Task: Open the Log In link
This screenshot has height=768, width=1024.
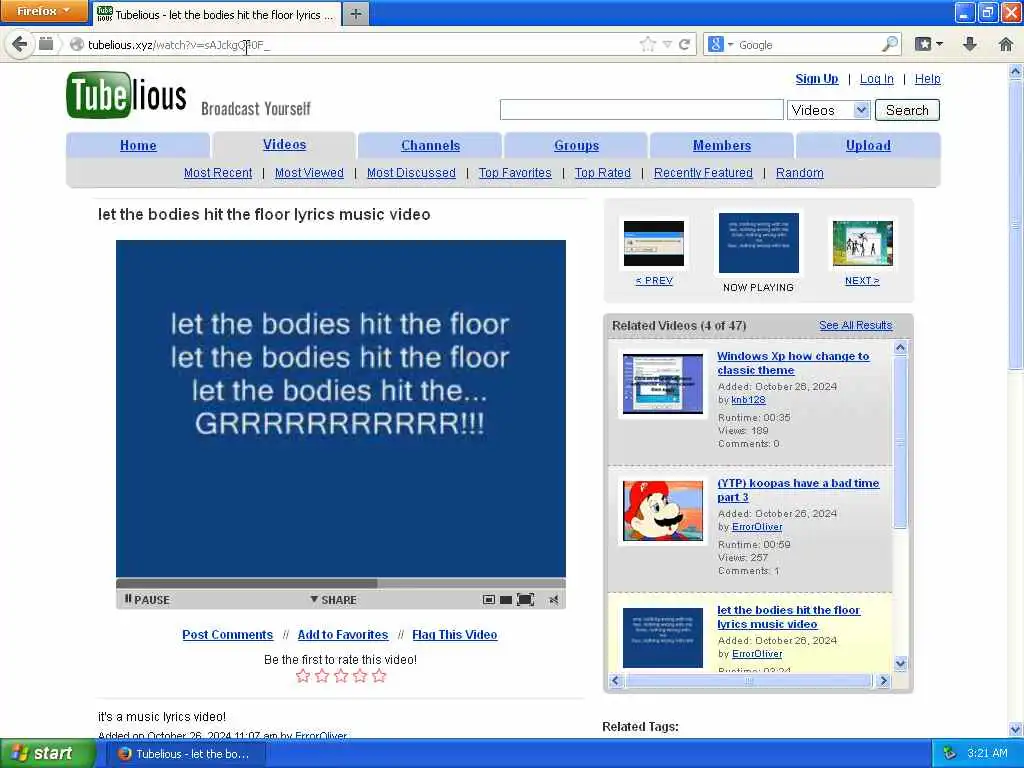Action: 876,78
